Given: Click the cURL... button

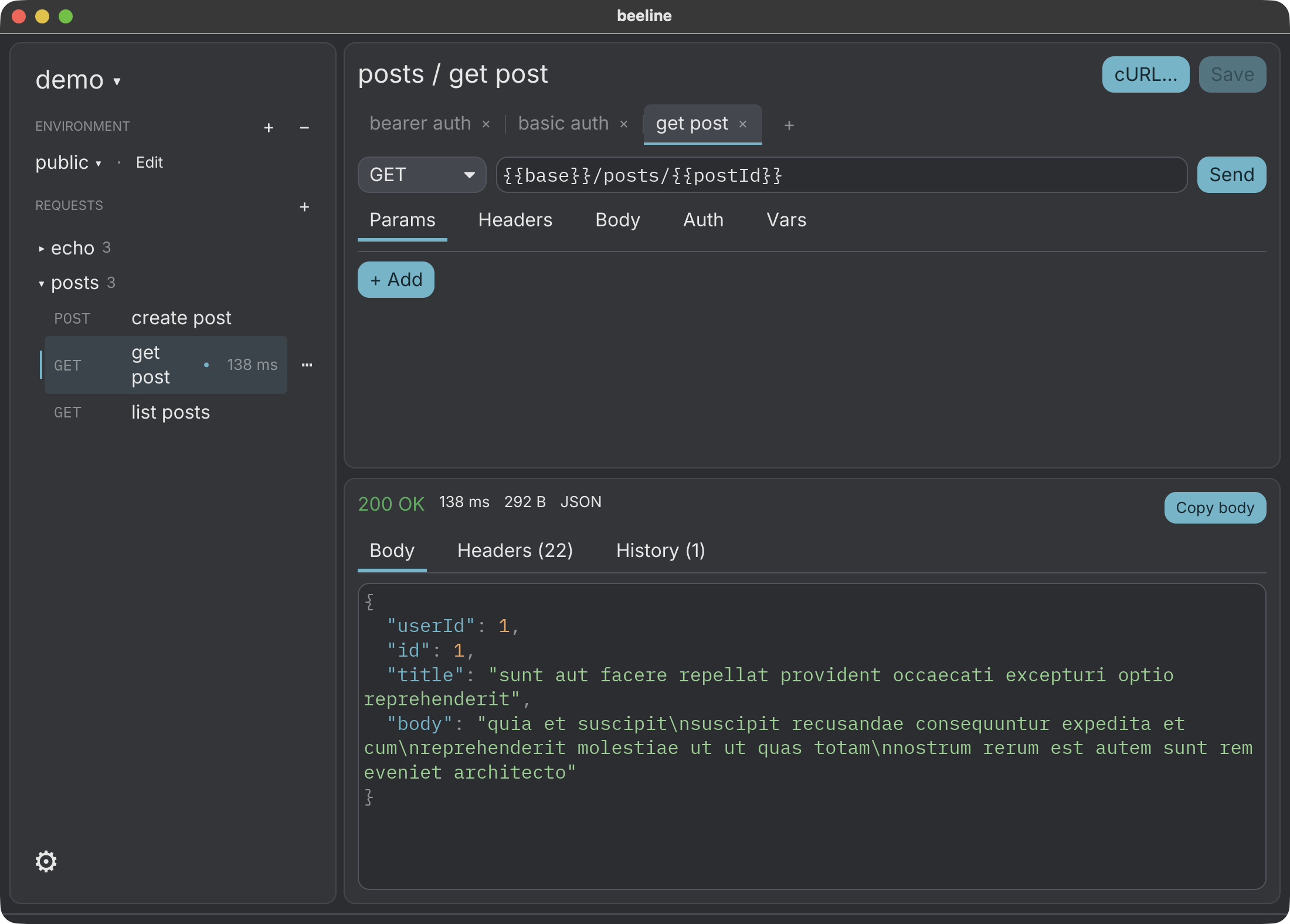Looking at the screenshot, I should pos(1146,74).
